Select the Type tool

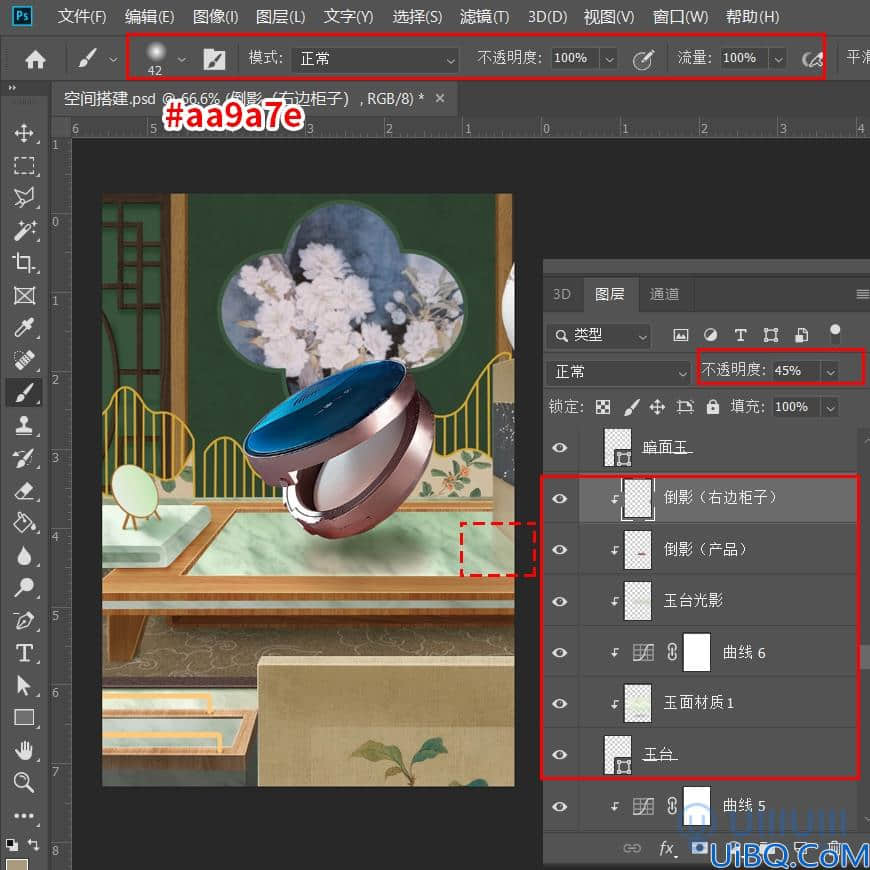coord(24,653)
